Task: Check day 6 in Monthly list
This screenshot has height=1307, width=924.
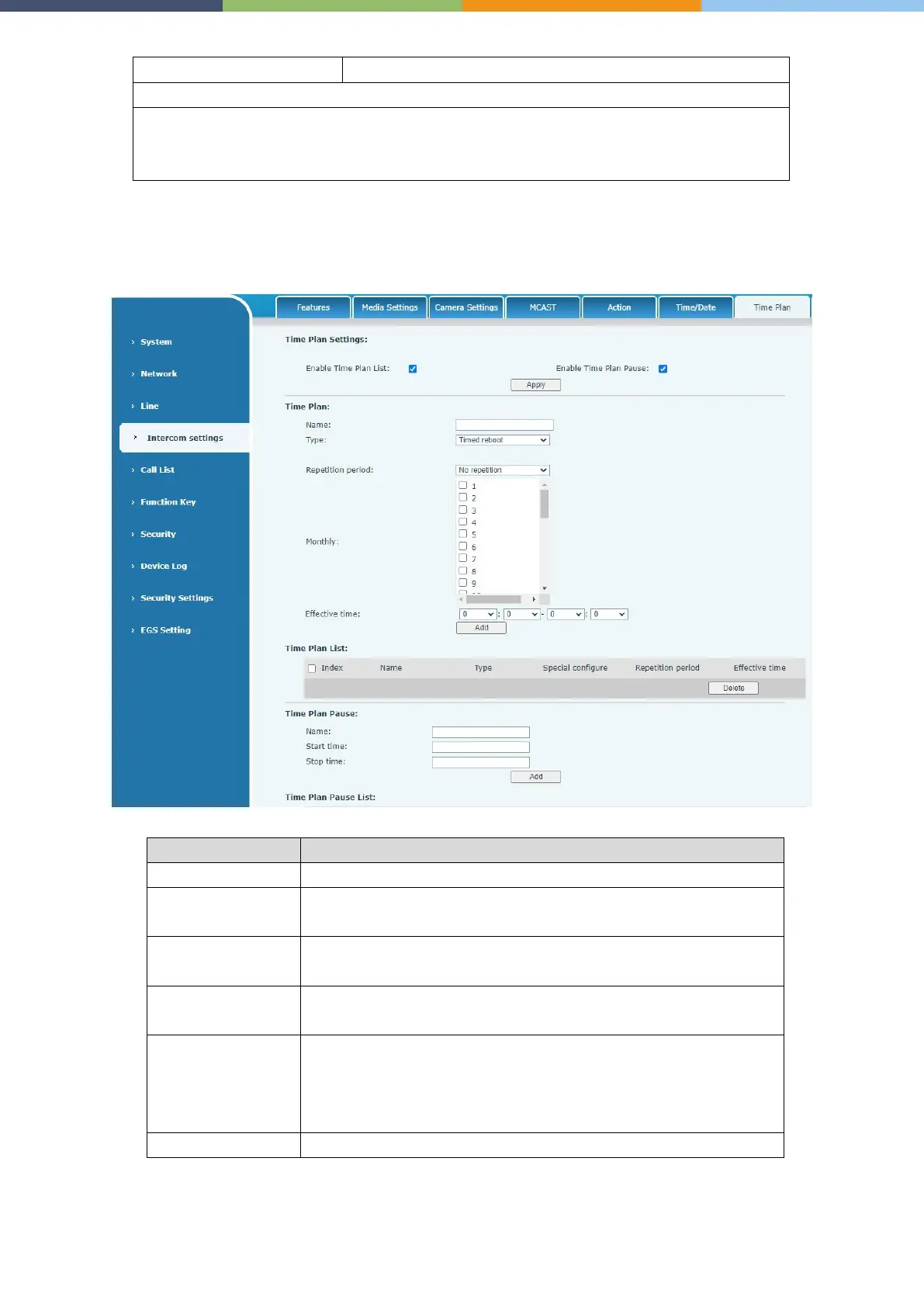Action: click(463, 546)
